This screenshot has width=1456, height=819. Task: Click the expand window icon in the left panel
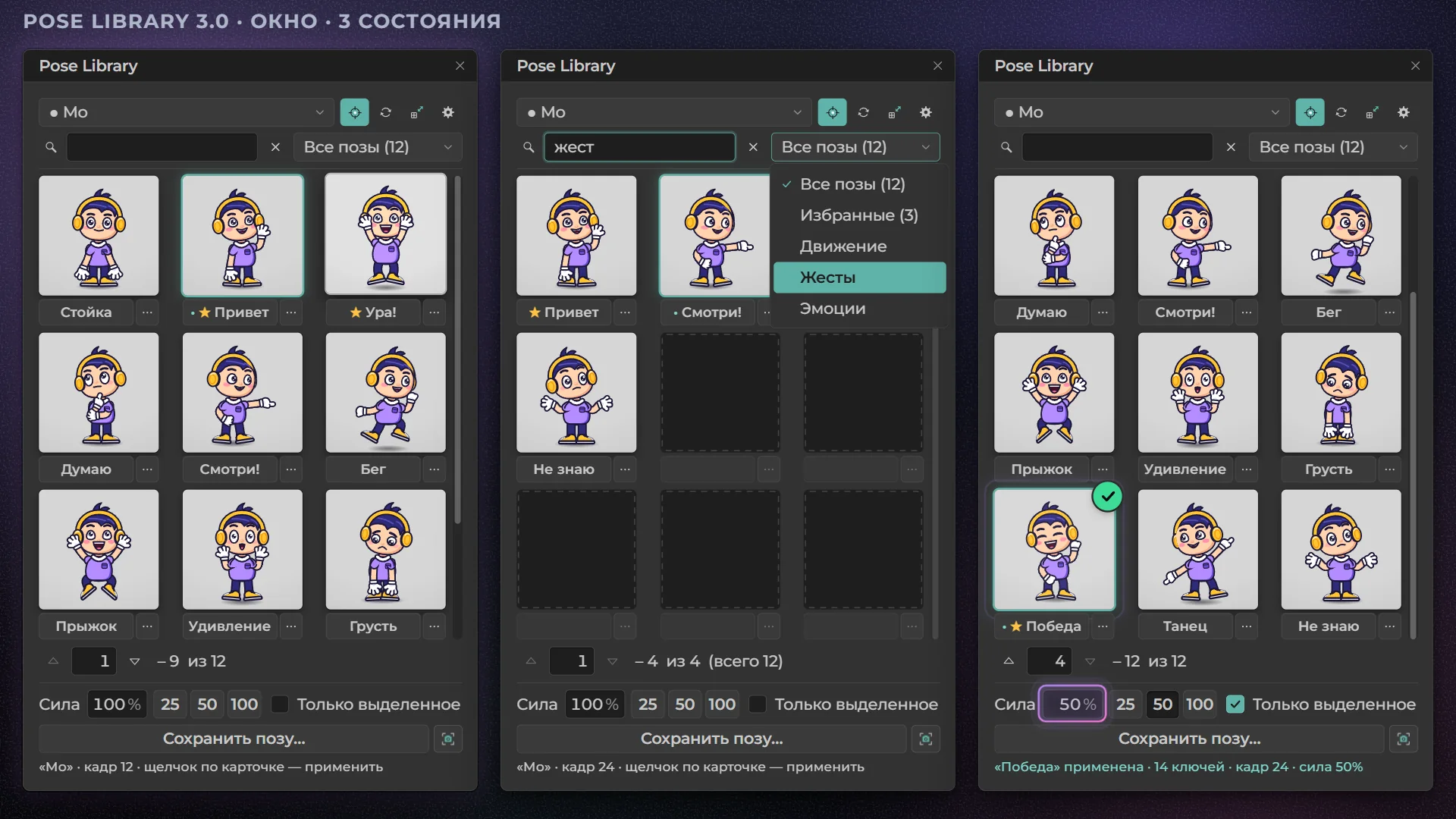tap(417, 112)
